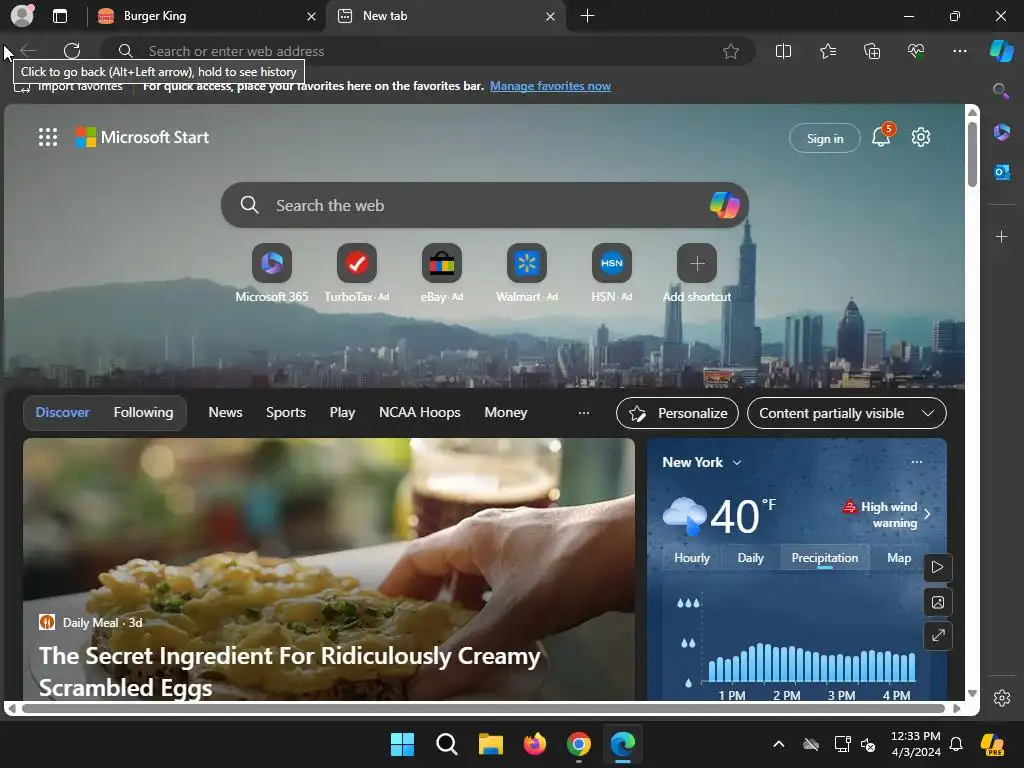This screenshot has width=1024, height=768.
Task: Open Walmart shortcut tile
Action: pos(526,263)
